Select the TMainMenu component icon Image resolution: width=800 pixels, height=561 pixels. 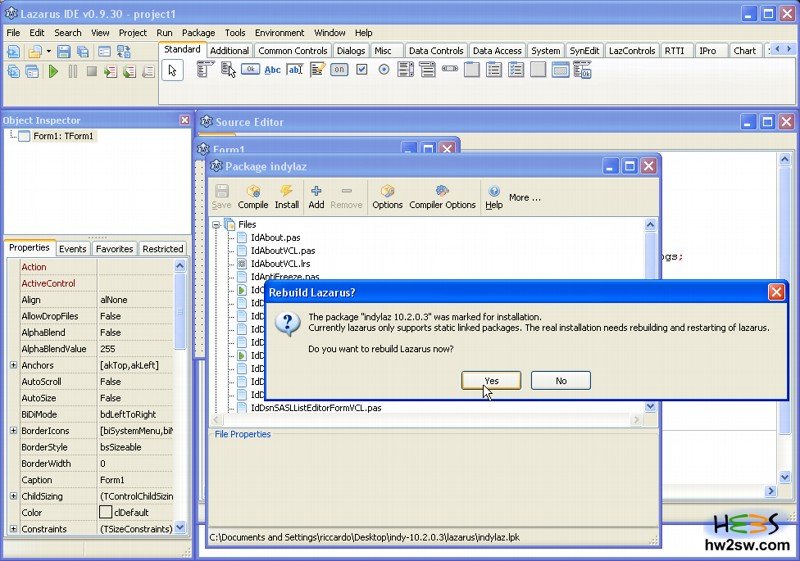(x=205, y=69)
